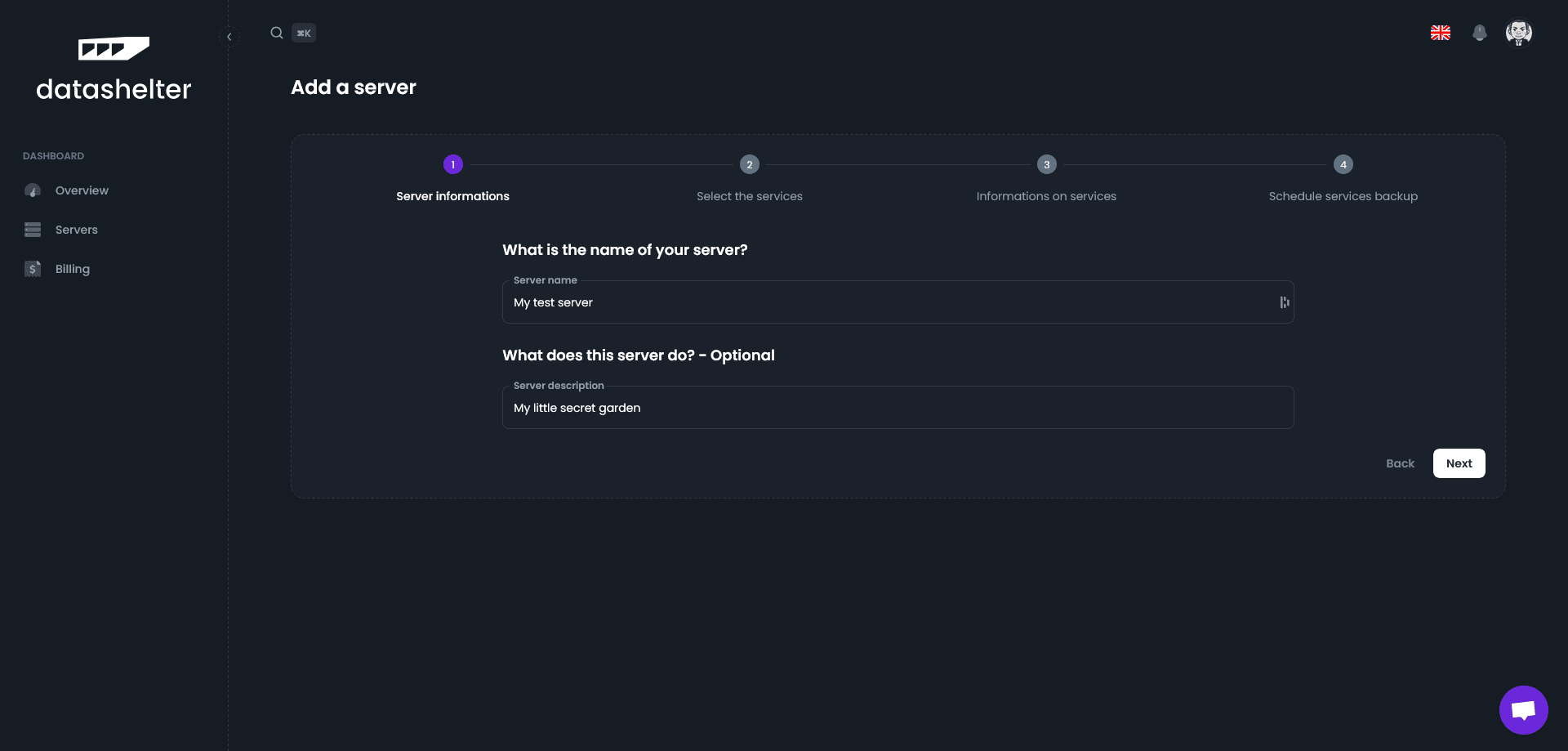
Task: Collapse the sidebar with the chevron
Action: click(x=229, y=36)
